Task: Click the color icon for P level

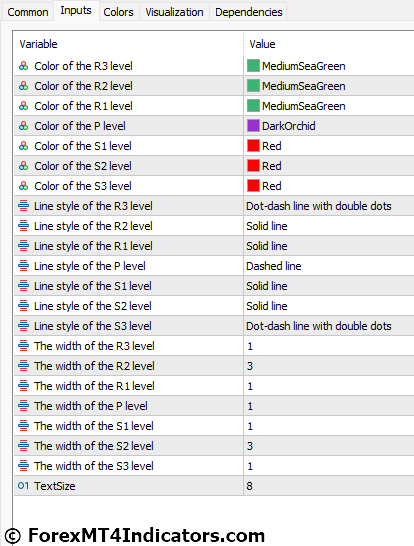Action: (x=24, y=126)
